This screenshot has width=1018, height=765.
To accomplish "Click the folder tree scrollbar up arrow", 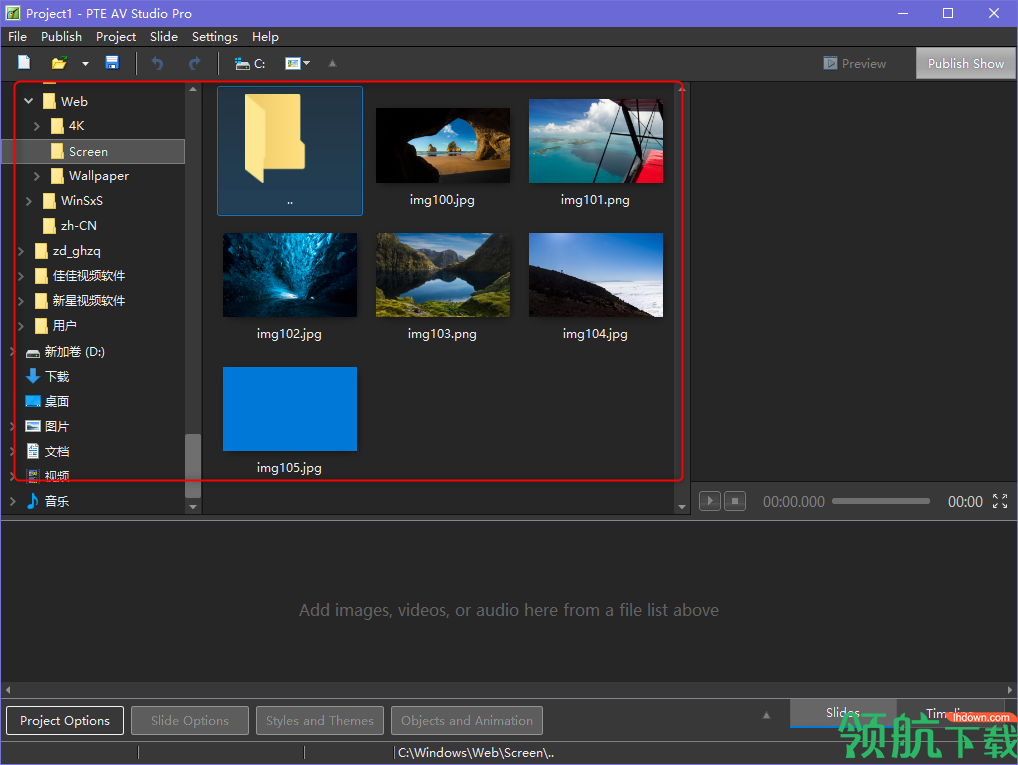I will point(193,89).
